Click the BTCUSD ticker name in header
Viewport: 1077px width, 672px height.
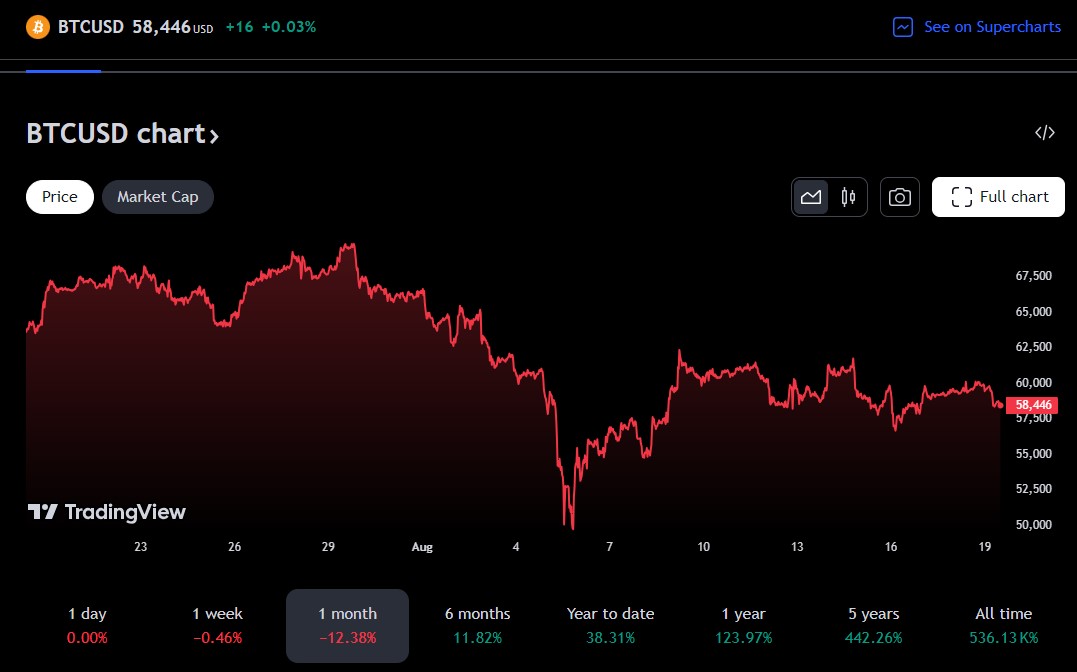pos(91,27)
